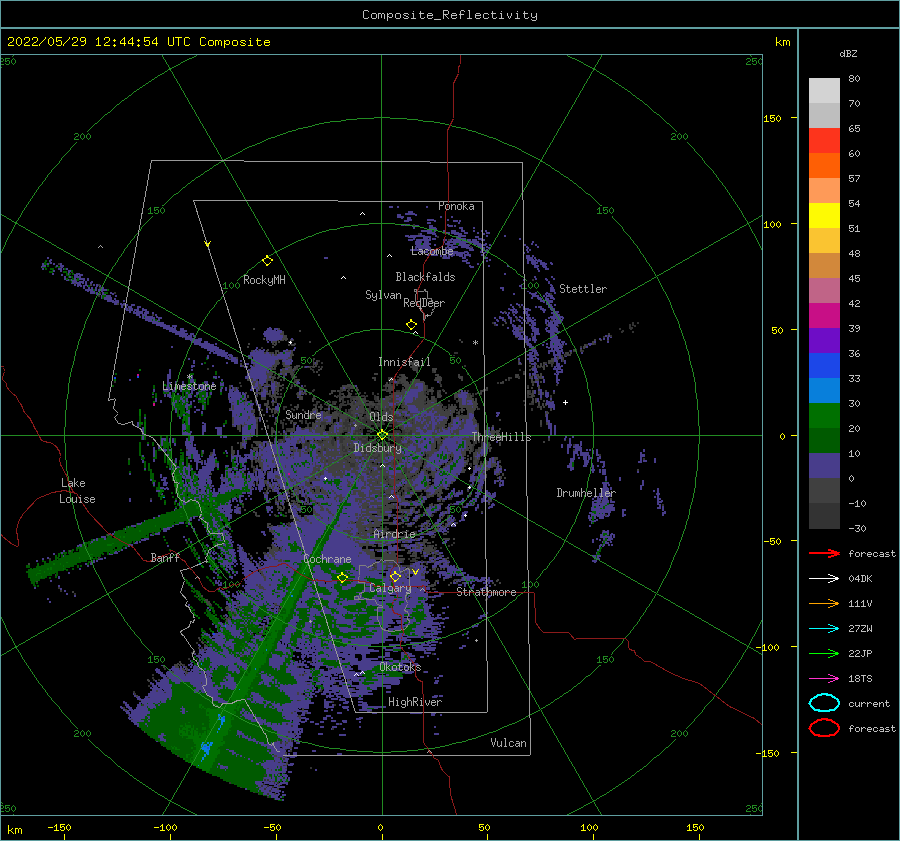
Task: Click the red forecast arrow in legend
Action: click(824, 553)
